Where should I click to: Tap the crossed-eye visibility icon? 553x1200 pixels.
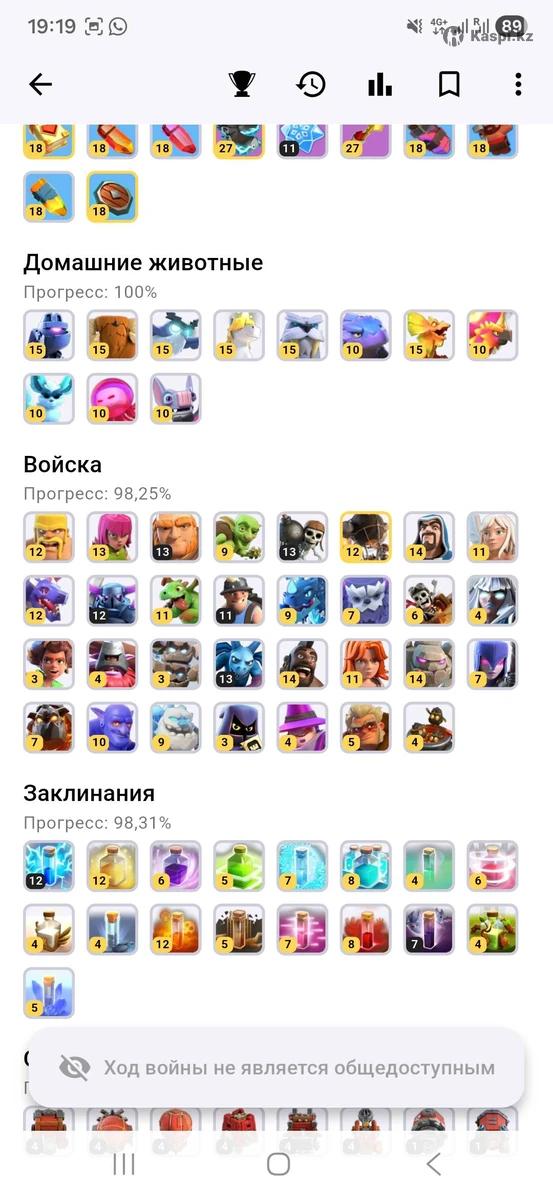pyautogui.click(x=74, y=1067)
